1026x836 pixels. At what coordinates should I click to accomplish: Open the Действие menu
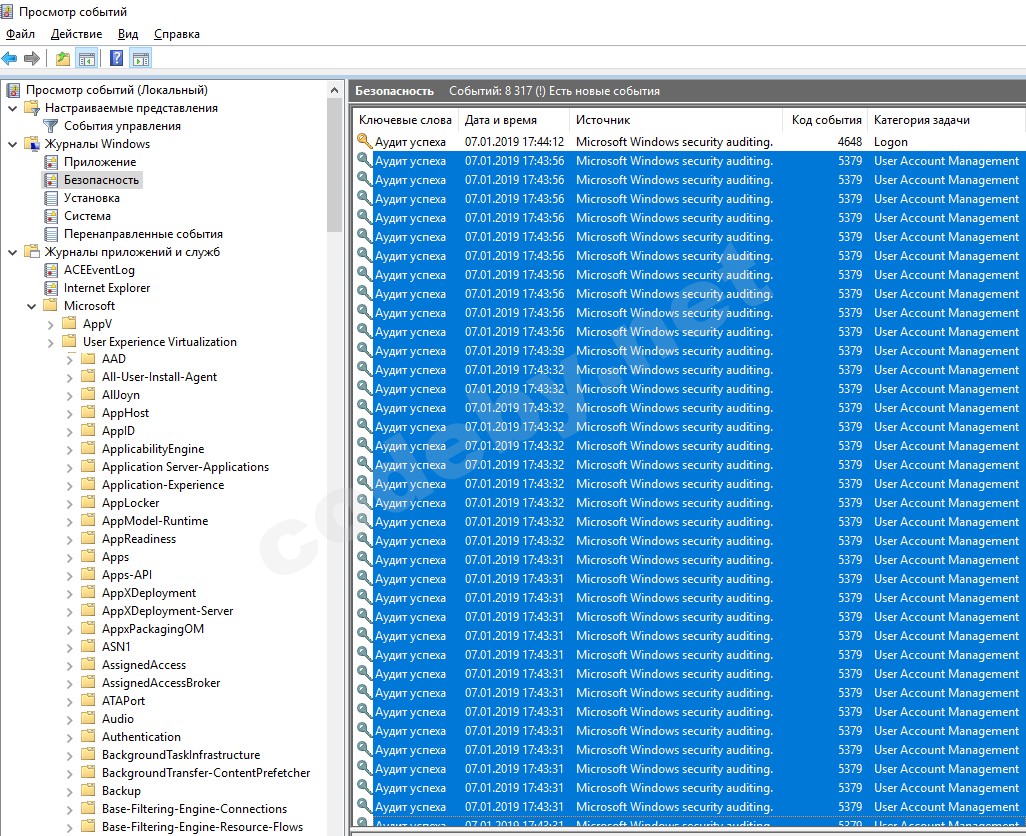pos(76,34)
